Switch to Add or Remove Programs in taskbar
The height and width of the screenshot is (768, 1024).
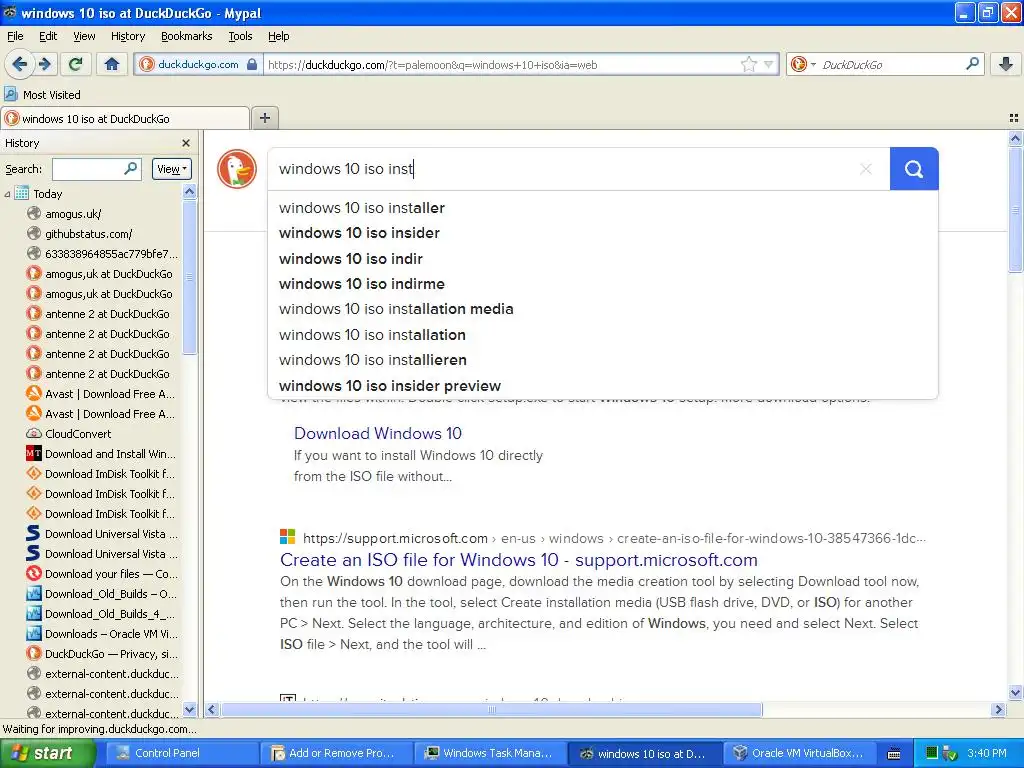336,753
